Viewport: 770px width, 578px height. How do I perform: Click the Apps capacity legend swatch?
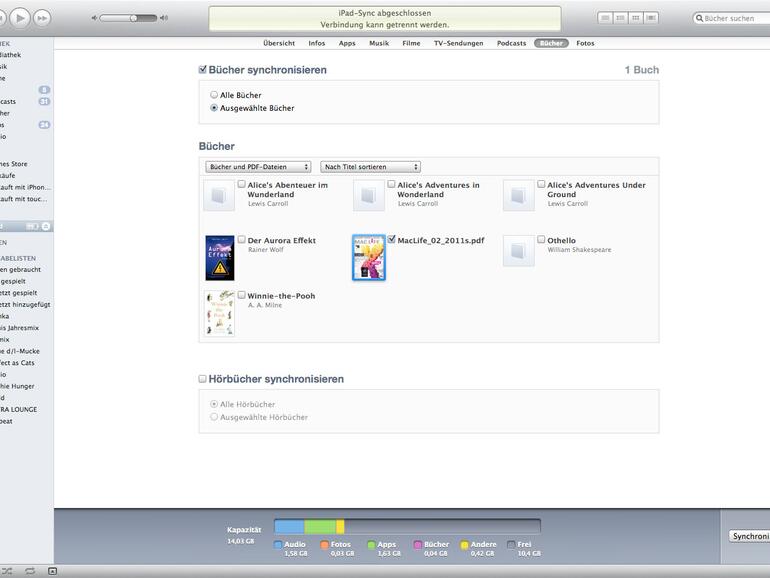(x=371, y=545)
